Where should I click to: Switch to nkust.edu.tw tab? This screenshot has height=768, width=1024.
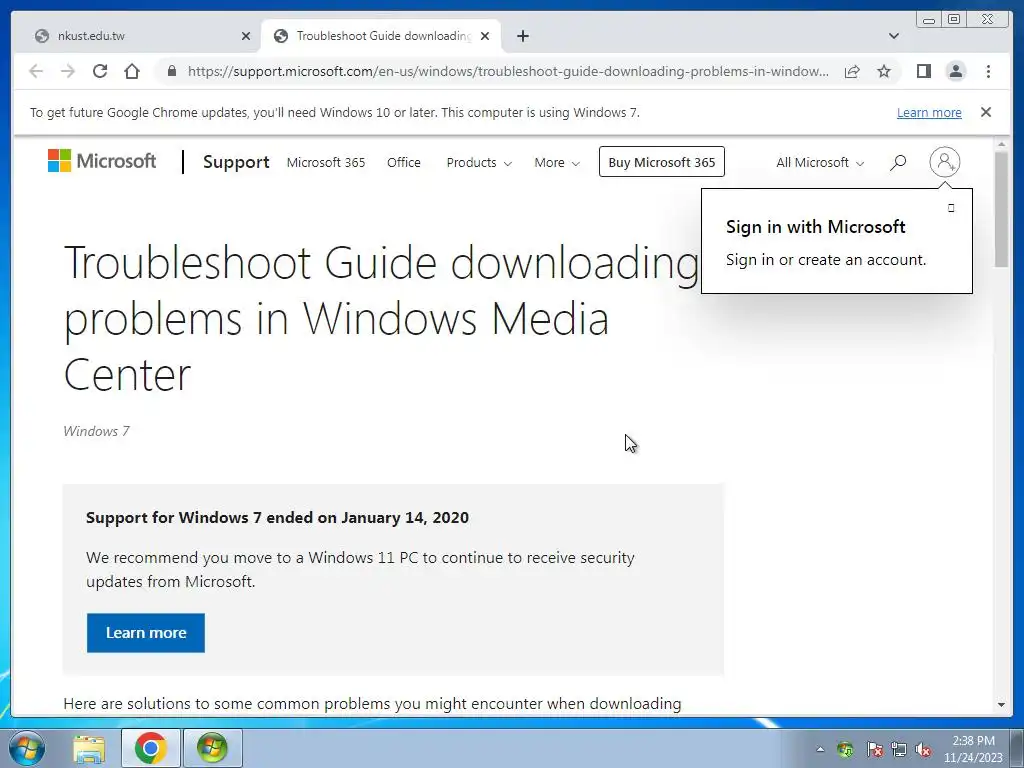tap(137, 36)
